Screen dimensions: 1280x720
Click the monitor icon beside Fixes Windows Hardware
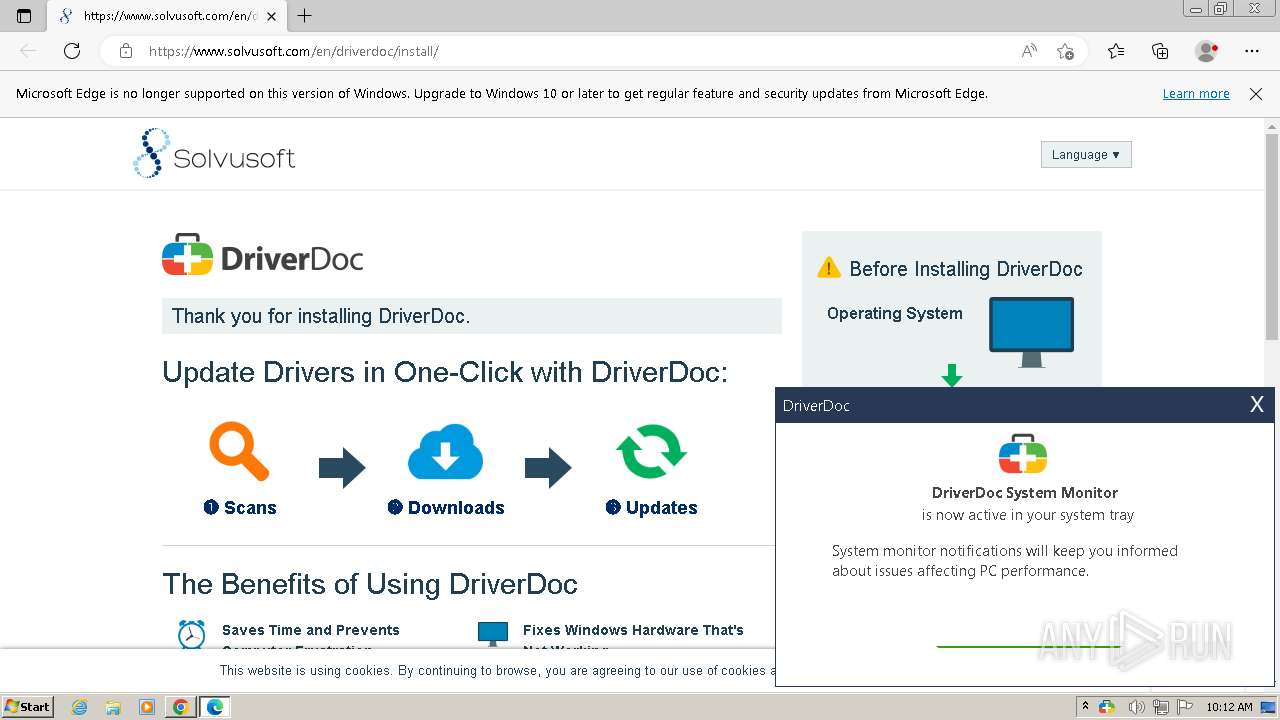(493, 634)
